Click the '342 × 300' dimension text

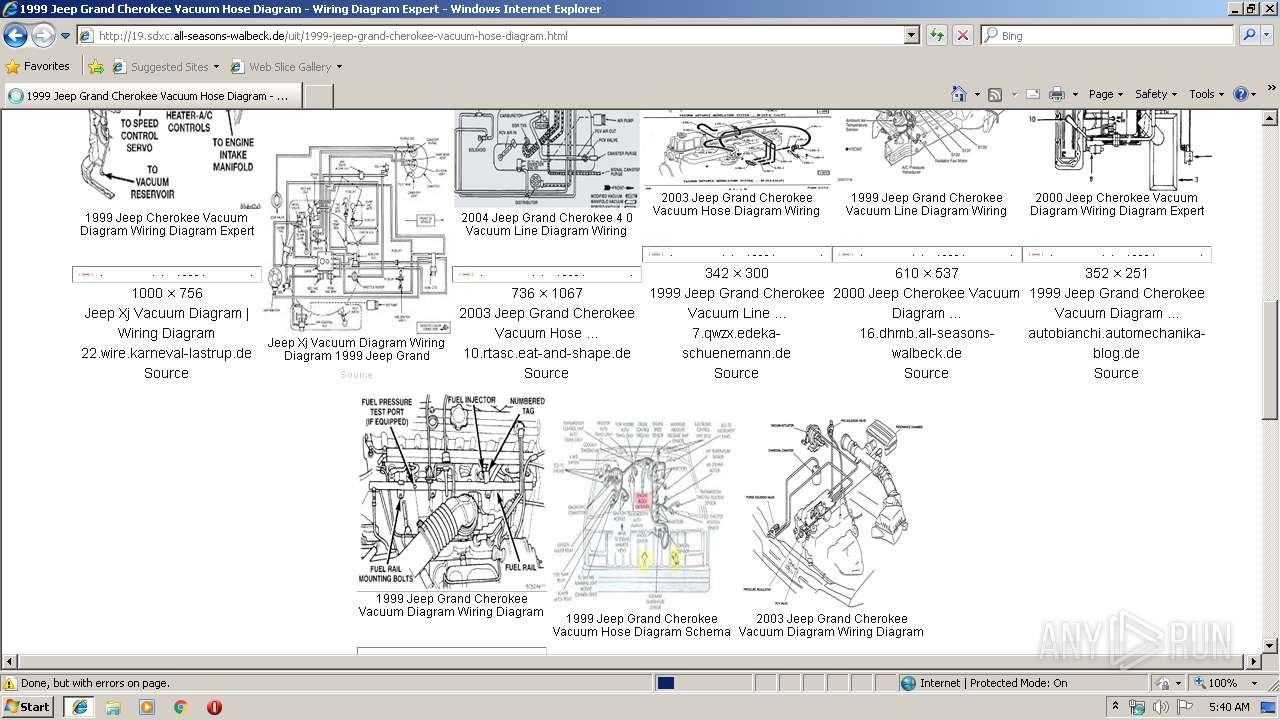[737, 273]
